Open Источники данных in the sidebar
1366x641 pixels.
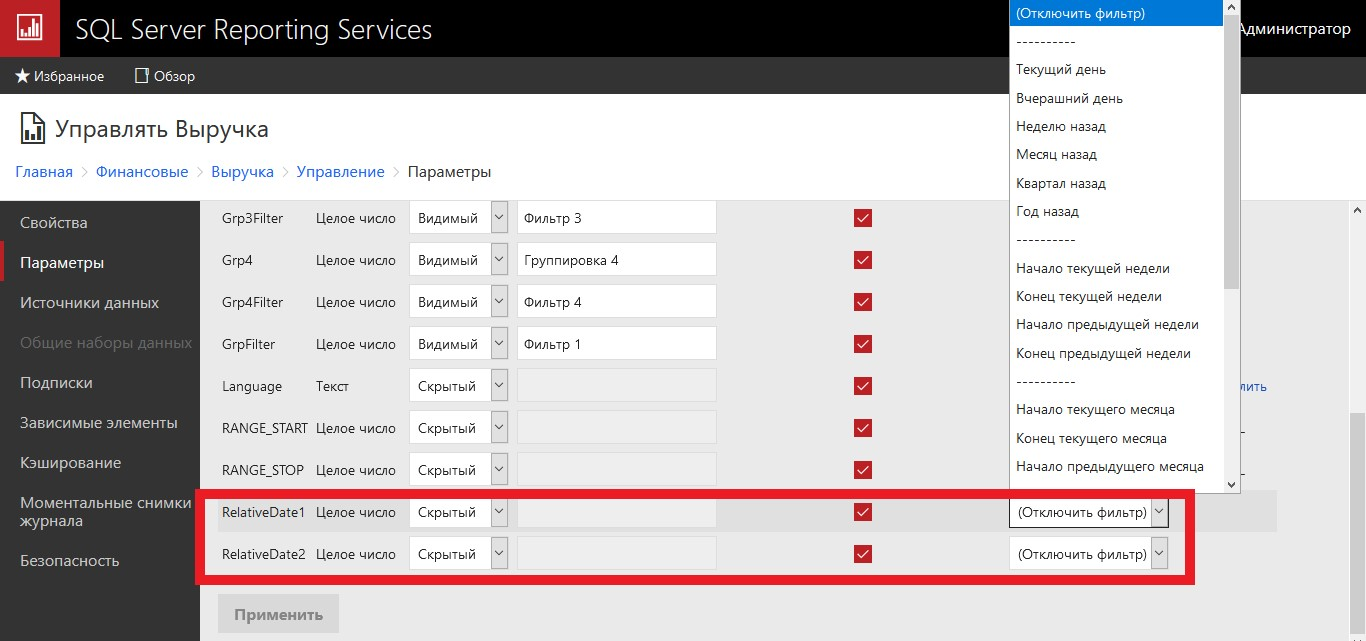(100, 302)
